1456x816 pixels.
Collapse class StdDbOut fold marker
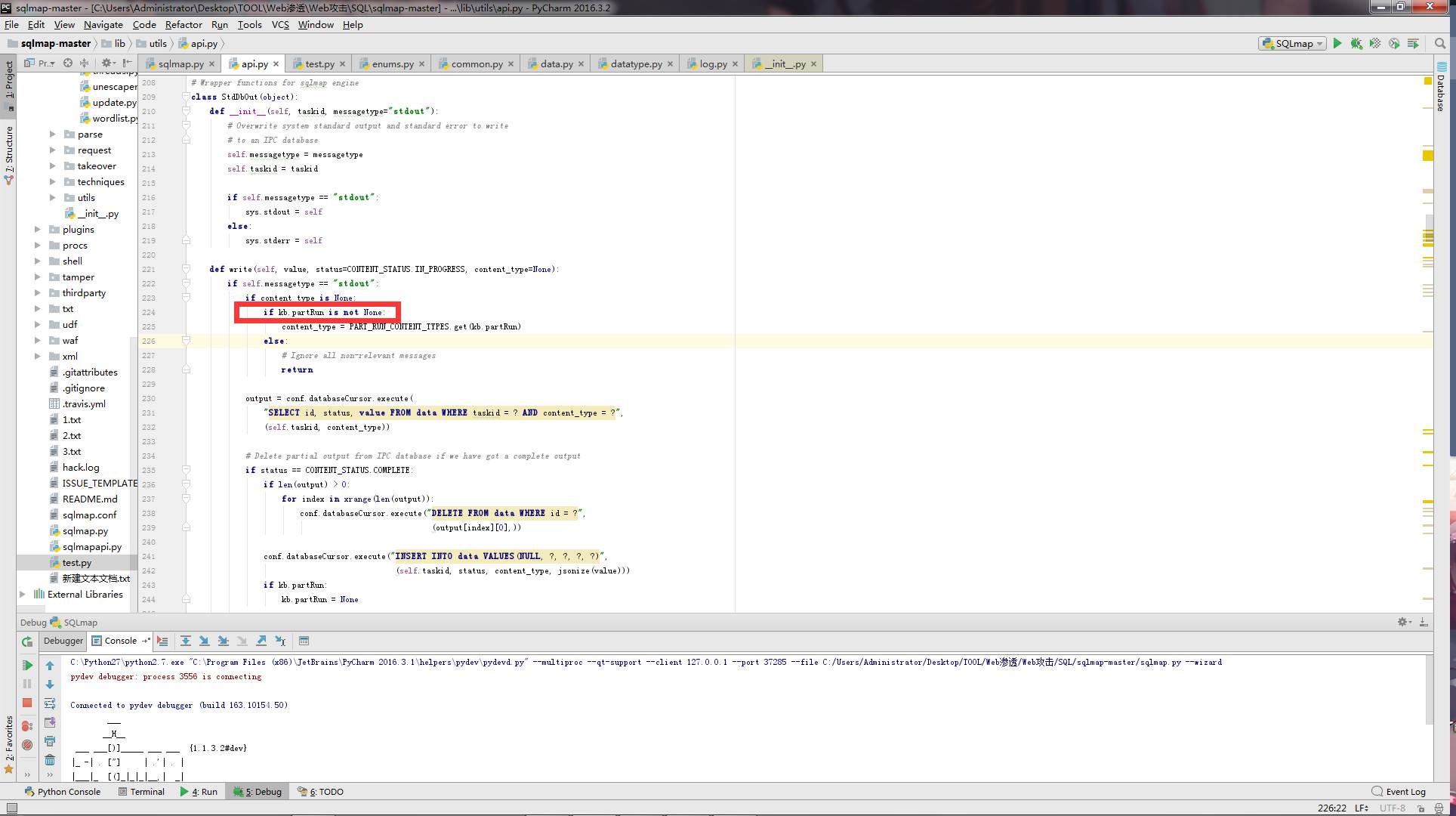click(x=186, y=97)
